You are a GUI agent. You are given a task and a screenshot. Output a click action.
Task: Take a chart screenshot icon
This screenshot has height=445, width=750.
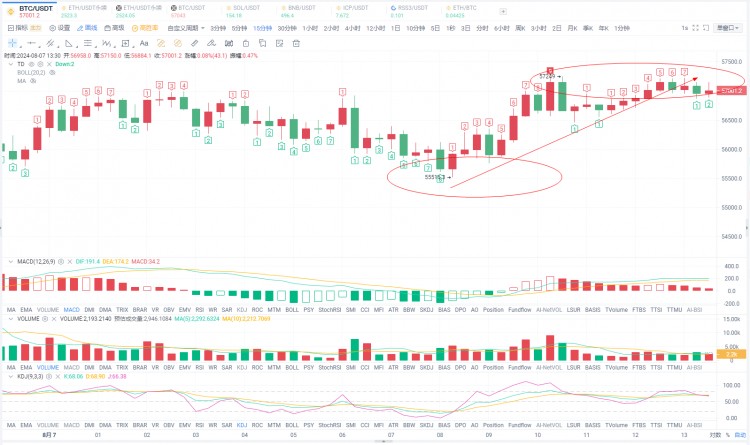[706, 28]
